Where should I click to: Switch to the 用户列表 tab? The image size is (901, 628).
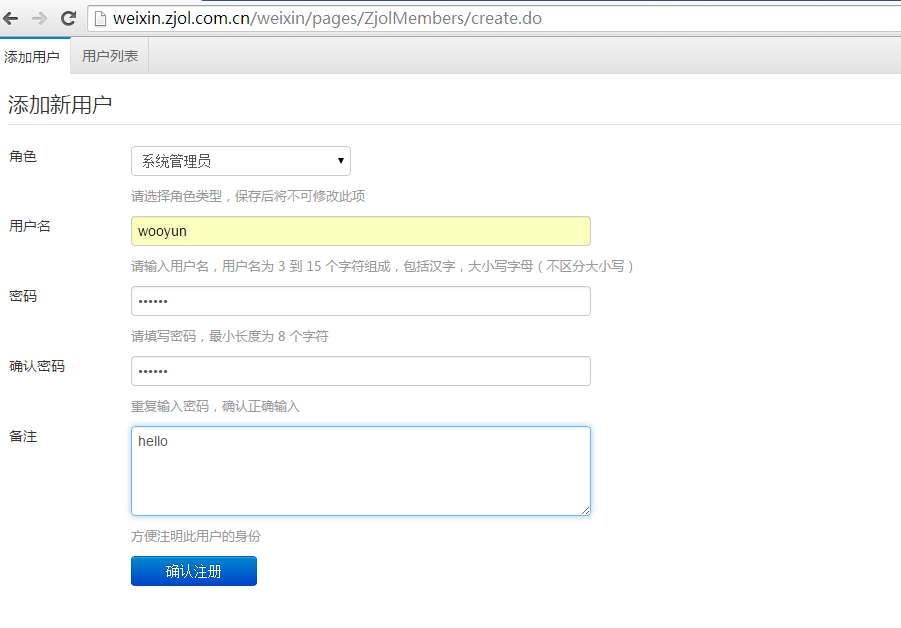click(110, 56)
